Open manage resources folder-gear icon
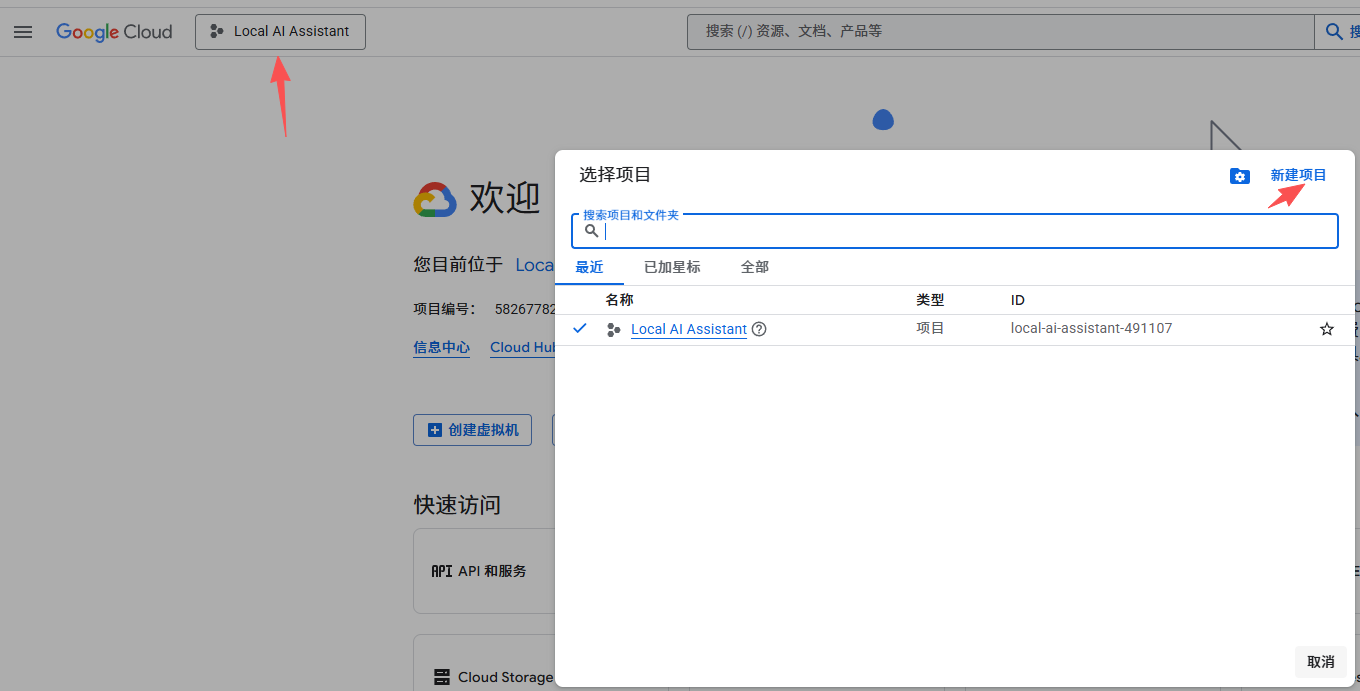The height and width of the screenshot is (691, 1360). click(1240, 176)
